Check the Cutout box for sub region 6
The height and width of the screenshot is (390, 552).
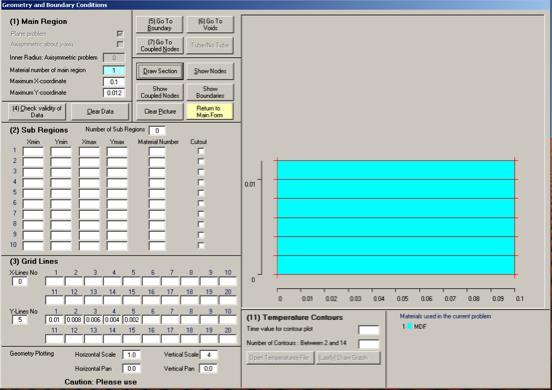pos(201,203)
